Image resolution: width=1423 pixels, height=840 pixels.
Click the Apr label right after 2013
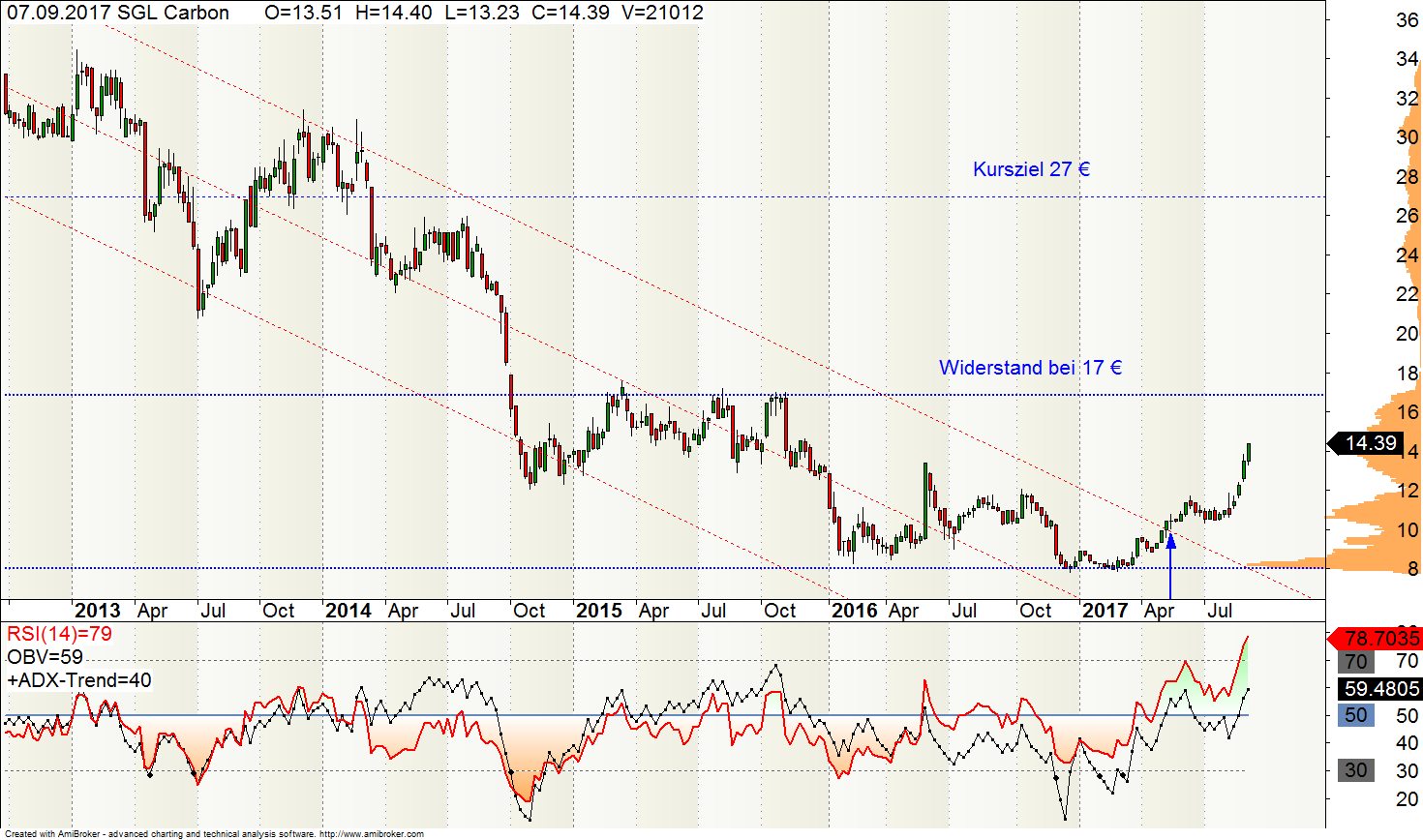coord(153,611)
